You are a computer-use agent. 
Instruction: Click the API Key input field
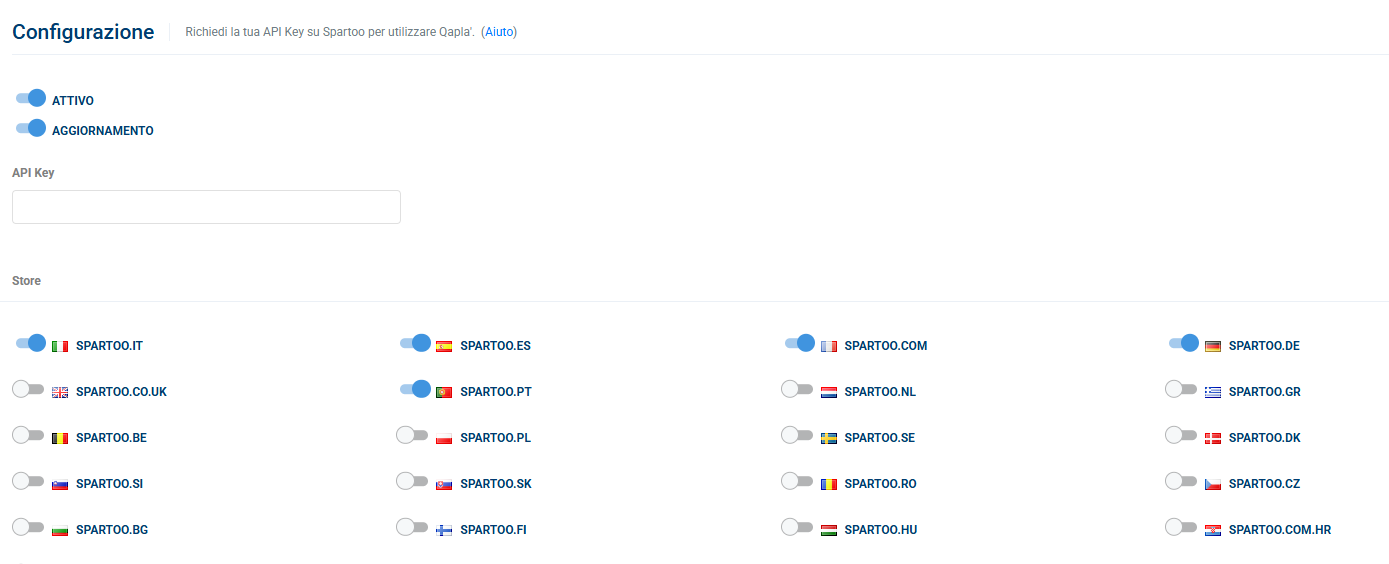(x=206, y=207)
